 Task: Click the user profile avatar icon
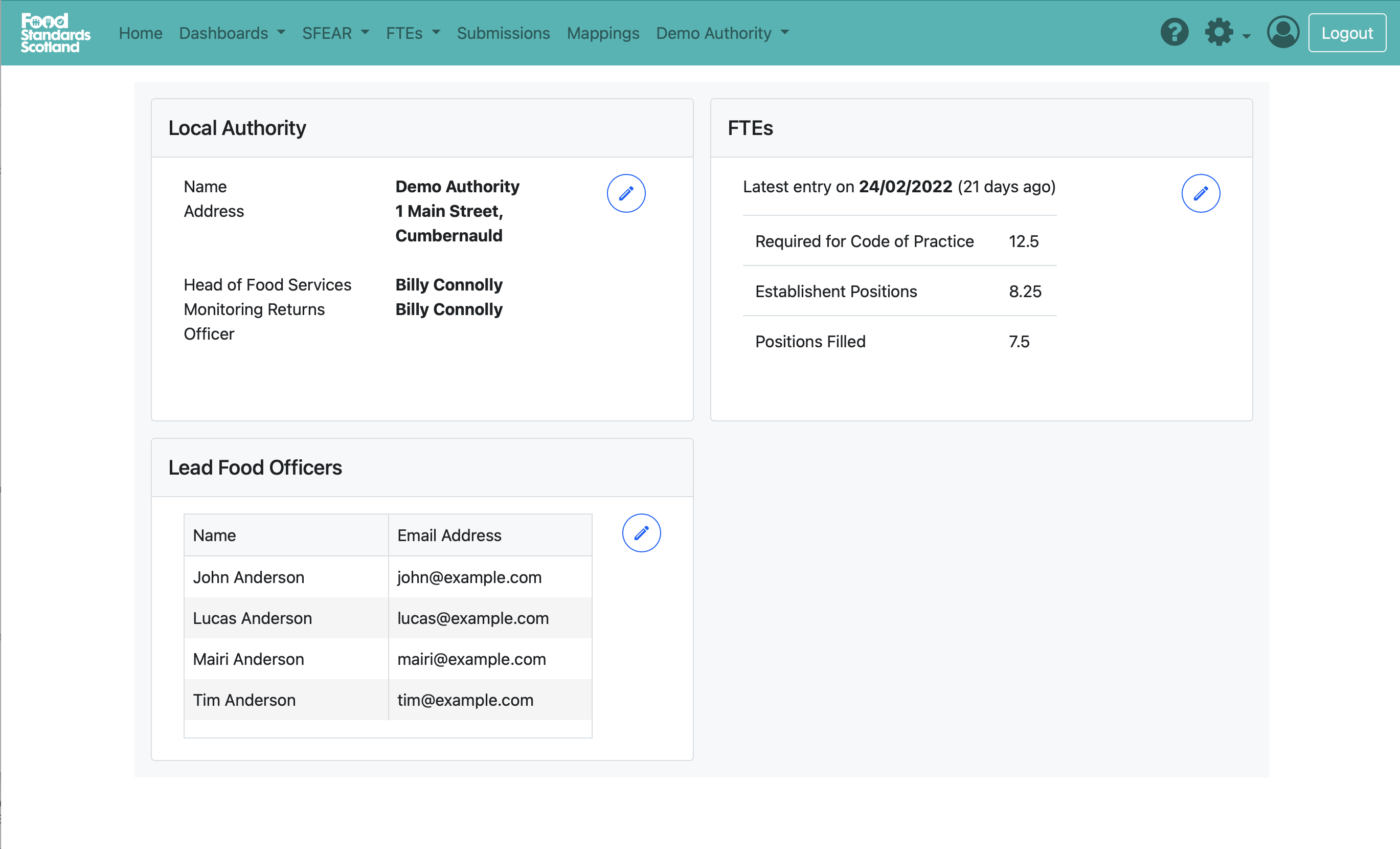tap(1283, 32)
